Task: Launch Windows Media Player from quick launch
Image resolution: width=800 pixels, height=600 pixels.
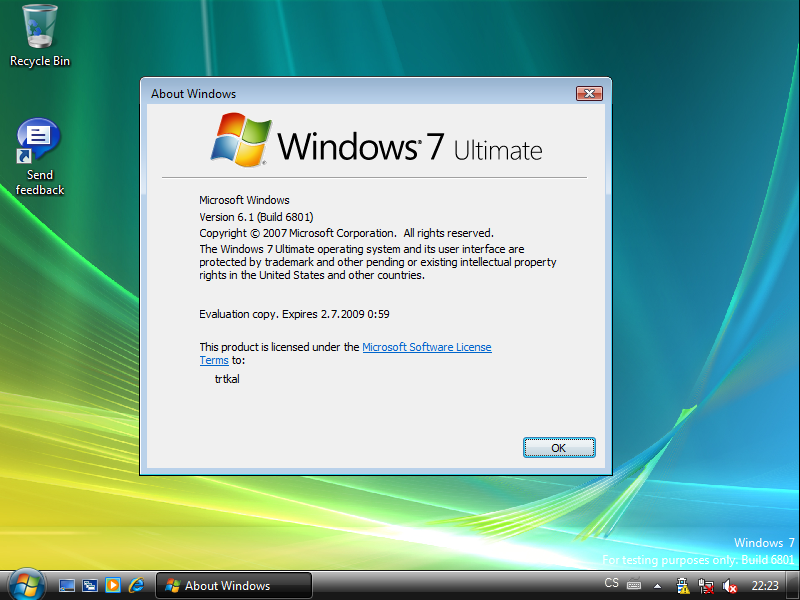Action: pos(113,585)
